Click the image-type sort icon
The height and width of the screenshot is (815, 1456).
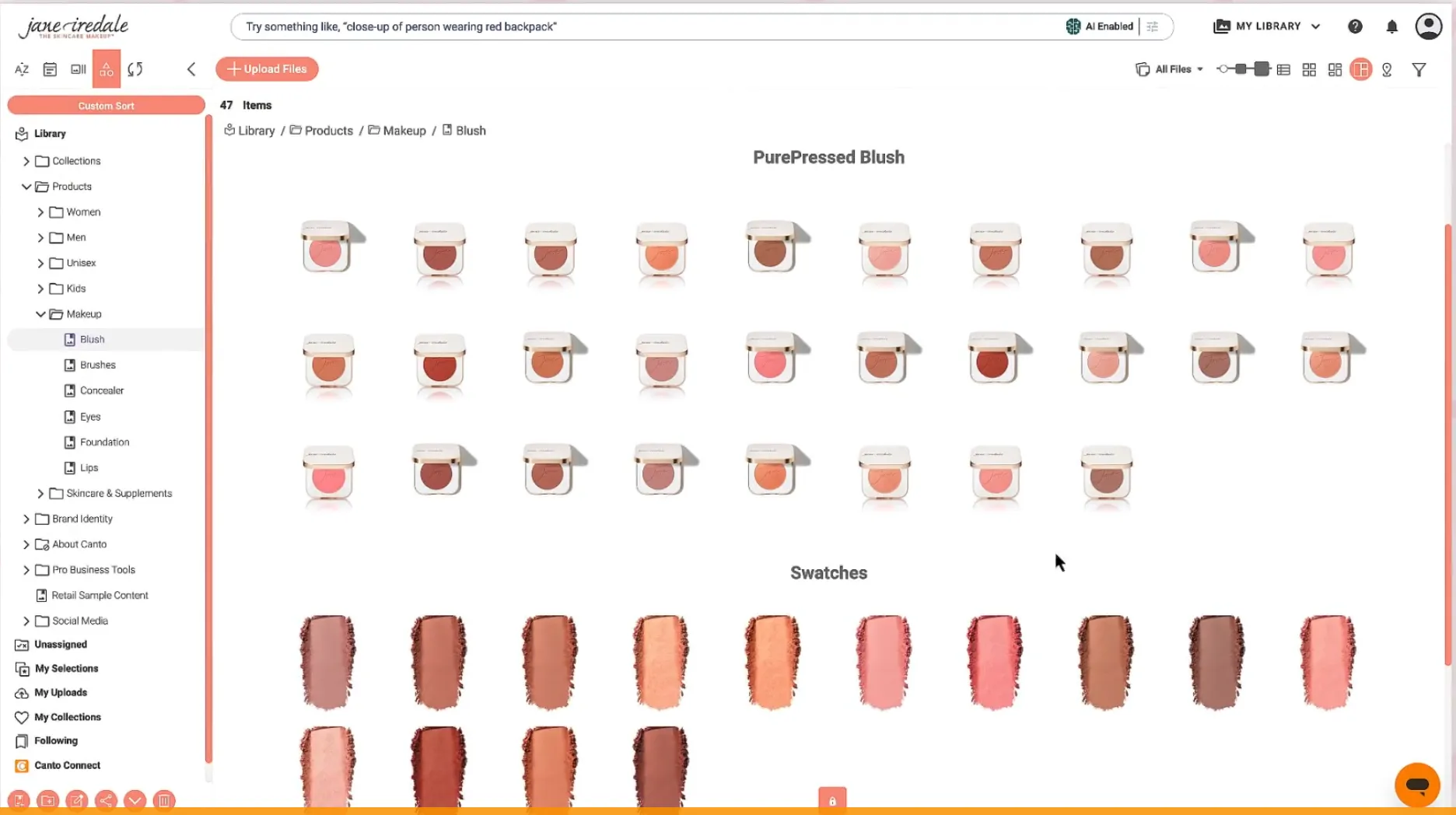coord(78,69)
